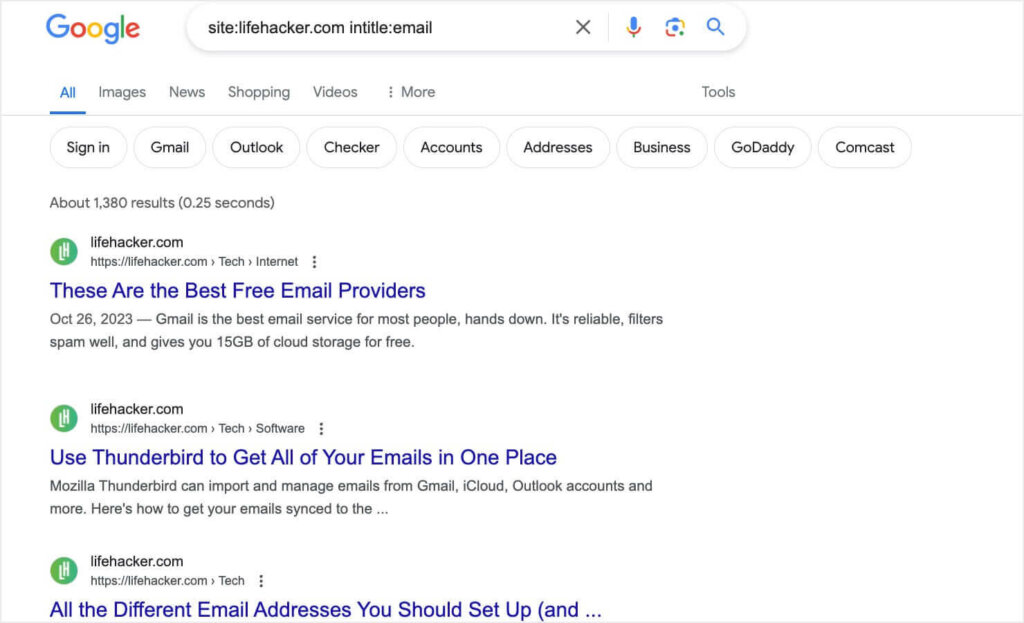The image size is (1024, 623).
Task: Click the lifehacker.com favicon on the first result
Action: pyautogui.click(x=63, y=251)
